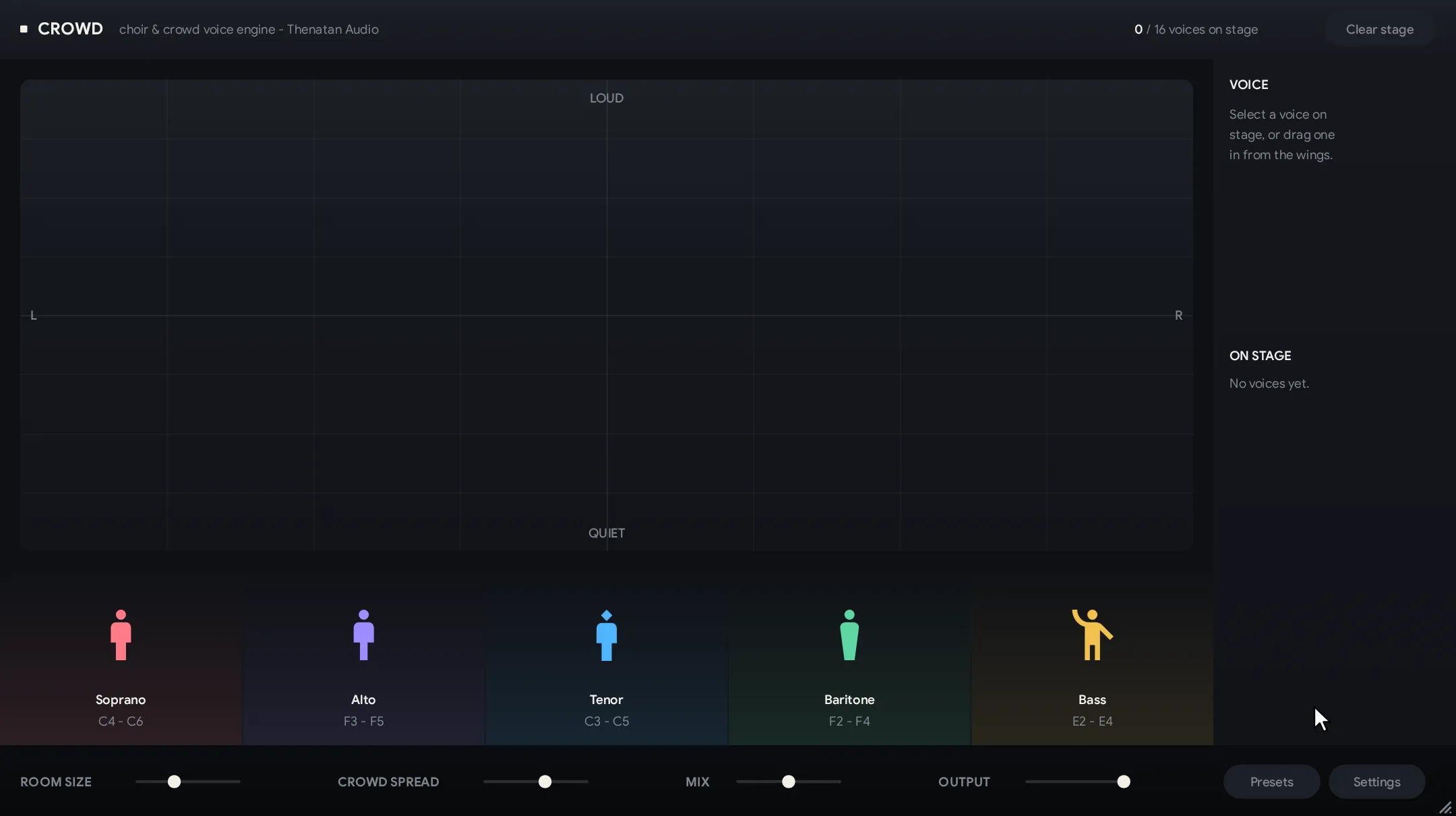Click the Soprano label under the pink figure
Viewport: 1456px width, 816px height.
pyautogui.click(x=121, y=699)
